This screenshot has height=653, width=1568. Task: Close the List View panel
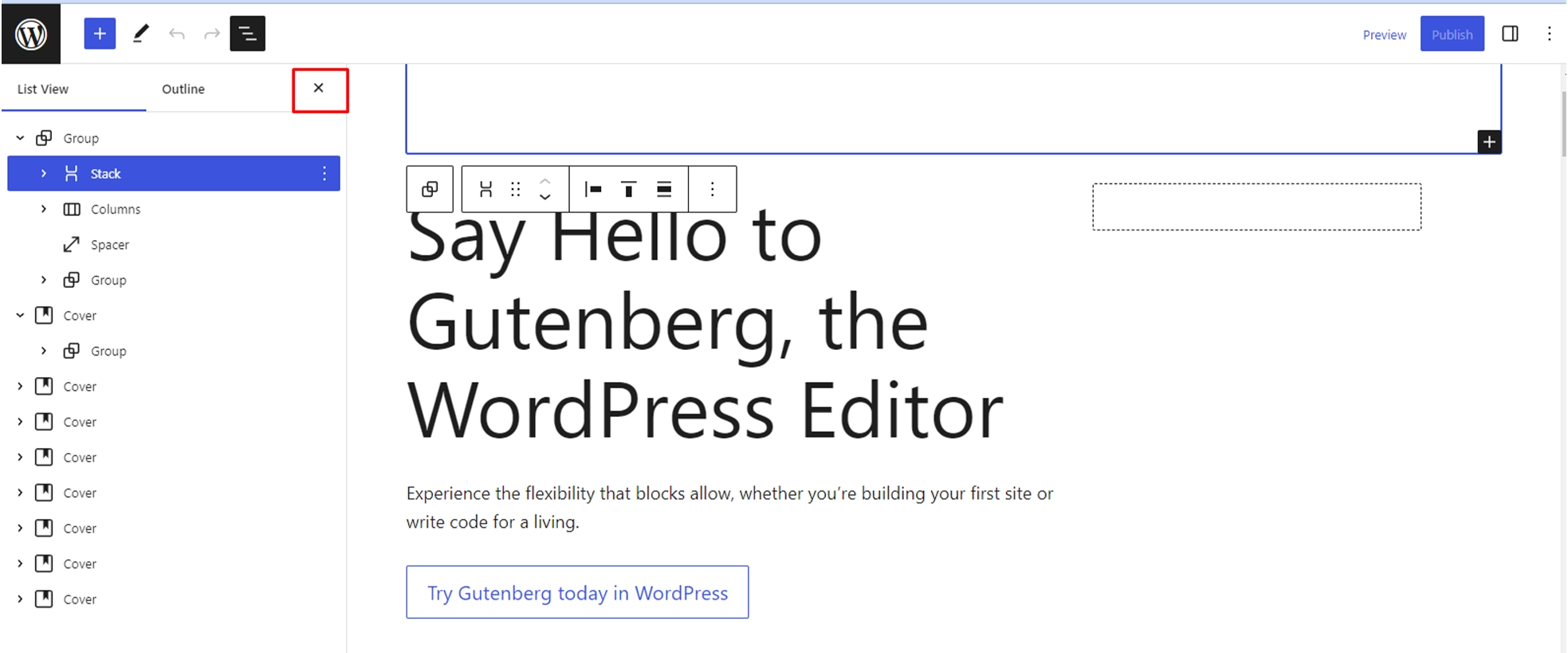[319, 89]
